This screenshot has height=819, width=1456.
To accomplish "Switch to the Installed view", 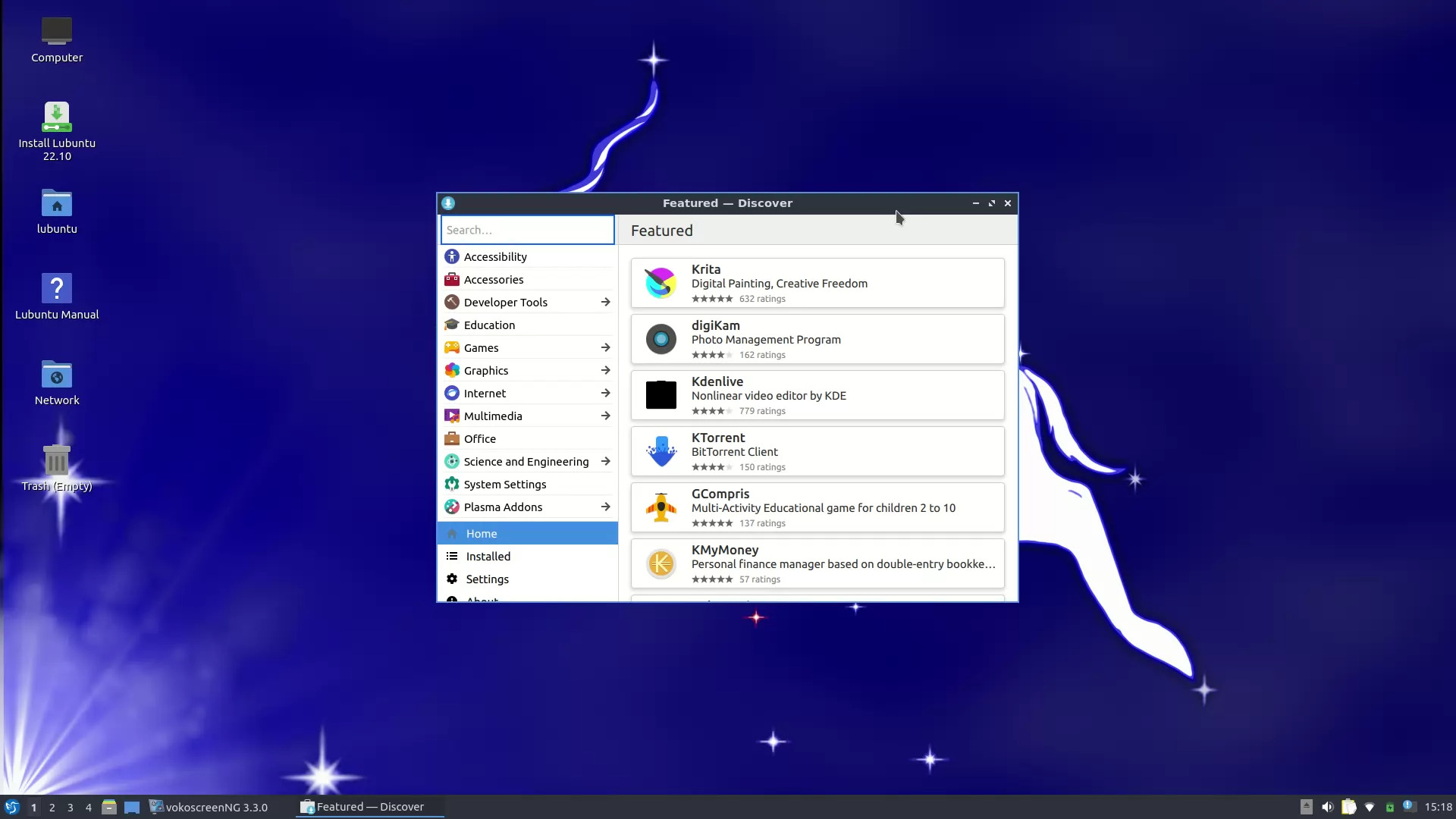I will click(x=487, y=556).
